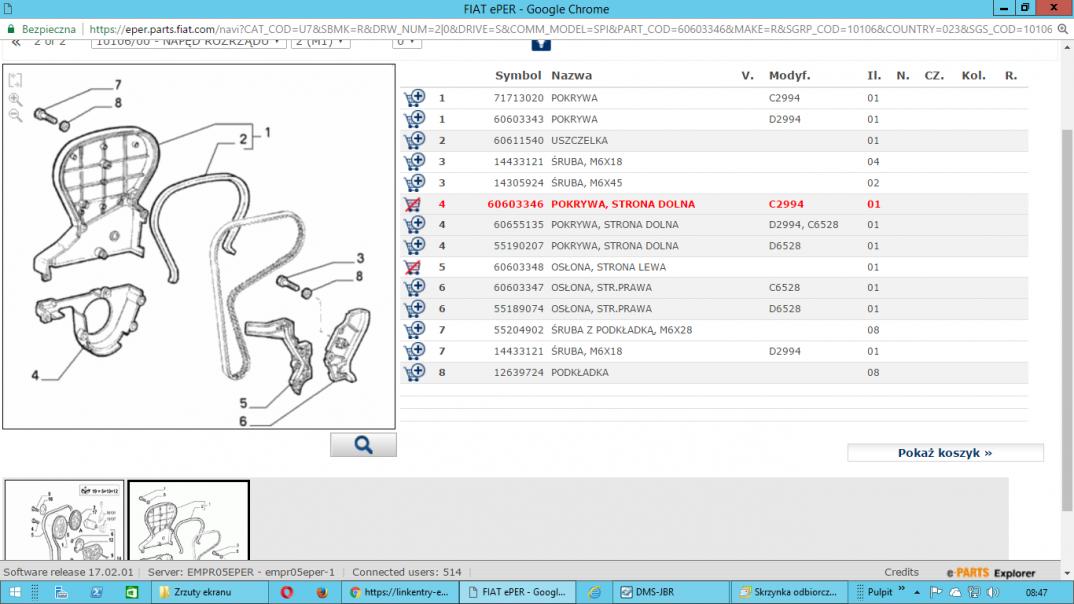Screen dimensions: 1074x604
Task: Click the taskbar clock showing 08:47
Action: [1036, 592]
